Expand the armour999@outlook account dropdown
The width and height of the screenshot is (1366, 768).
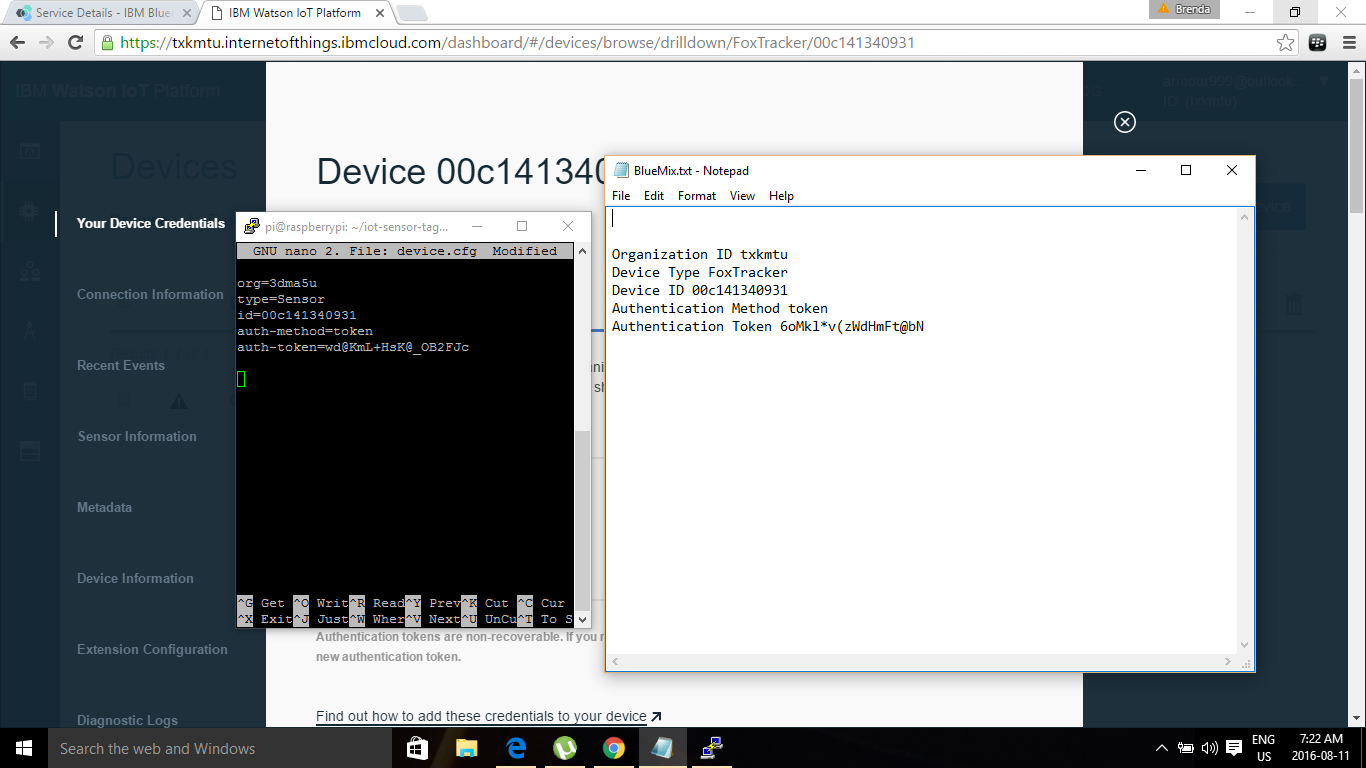[1324, 81]
